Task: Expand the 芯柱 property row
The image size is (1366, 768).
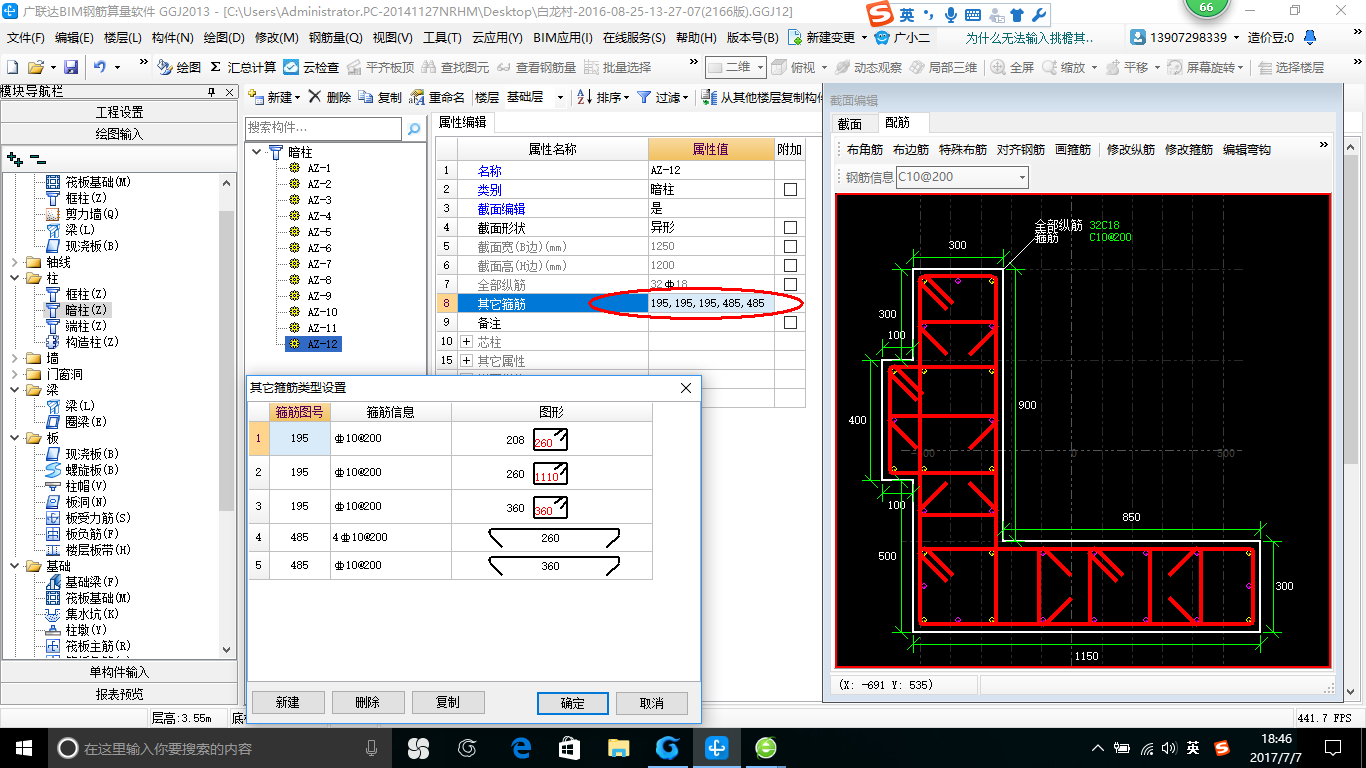Action: (x=466, y=342)
